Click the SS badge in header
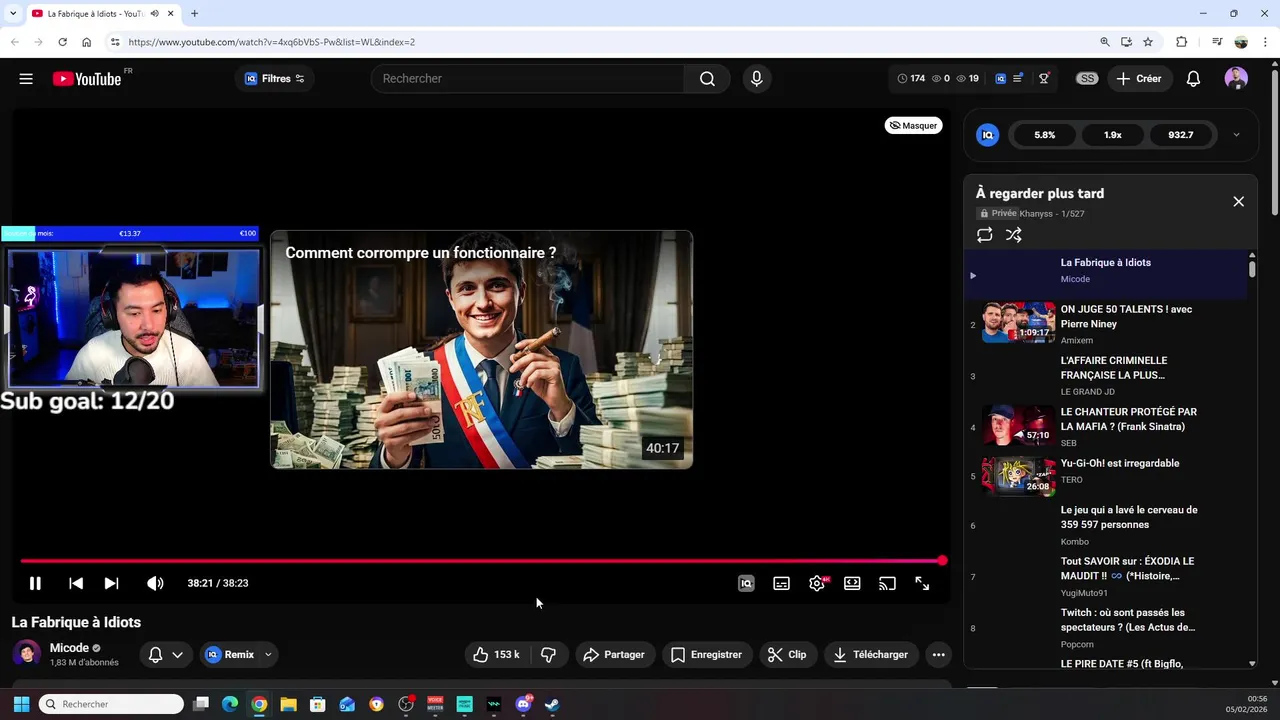Image resolution: width=1280 pixels, height=720 pixels. click(x=1087, y=79)
